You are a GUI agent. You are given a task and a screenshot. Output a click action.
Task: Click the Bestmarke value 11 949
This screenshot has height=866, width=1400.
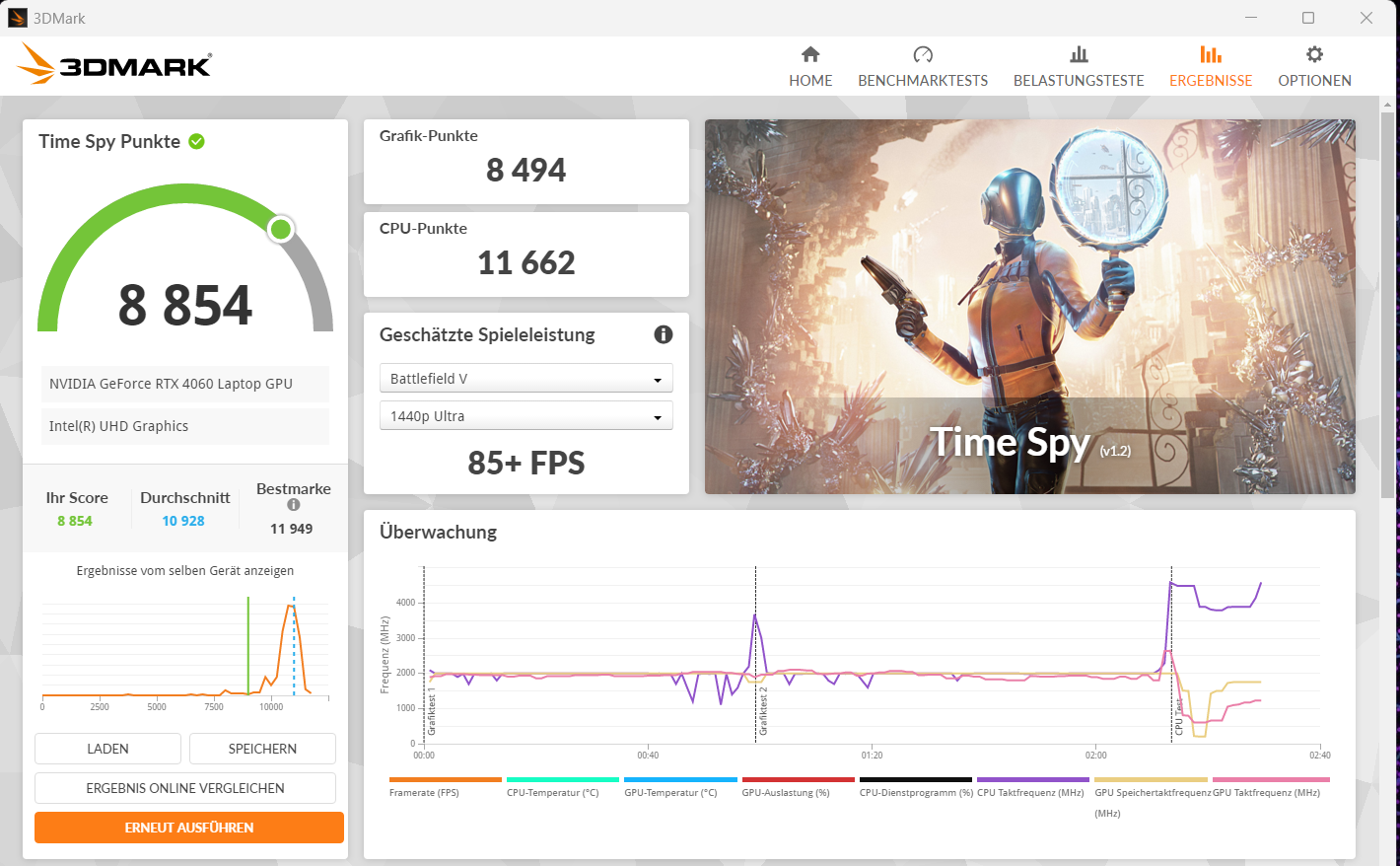click(x=291, y=529)
